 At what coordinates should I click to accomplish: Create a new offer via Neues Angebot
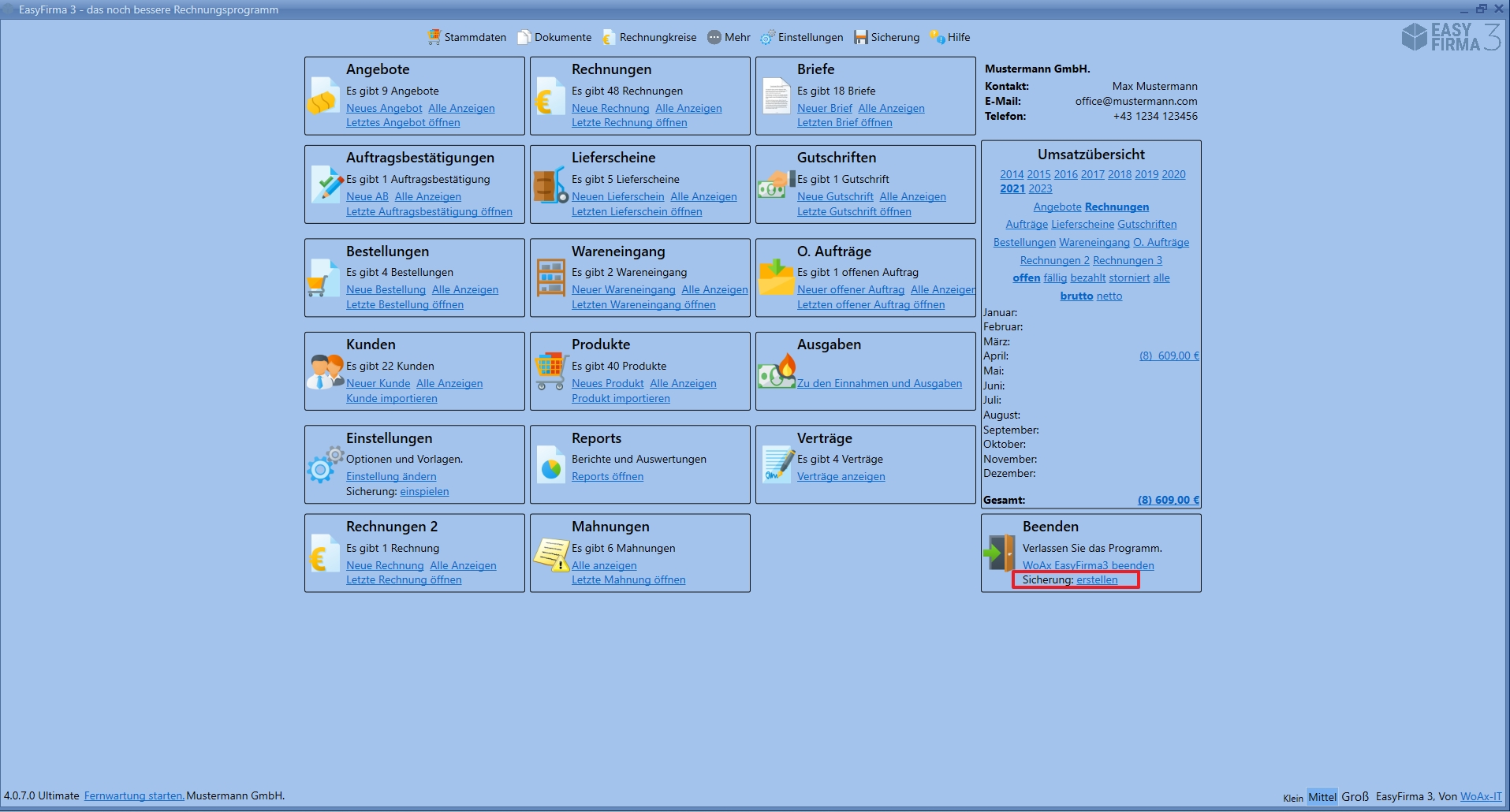click(384, 108)
